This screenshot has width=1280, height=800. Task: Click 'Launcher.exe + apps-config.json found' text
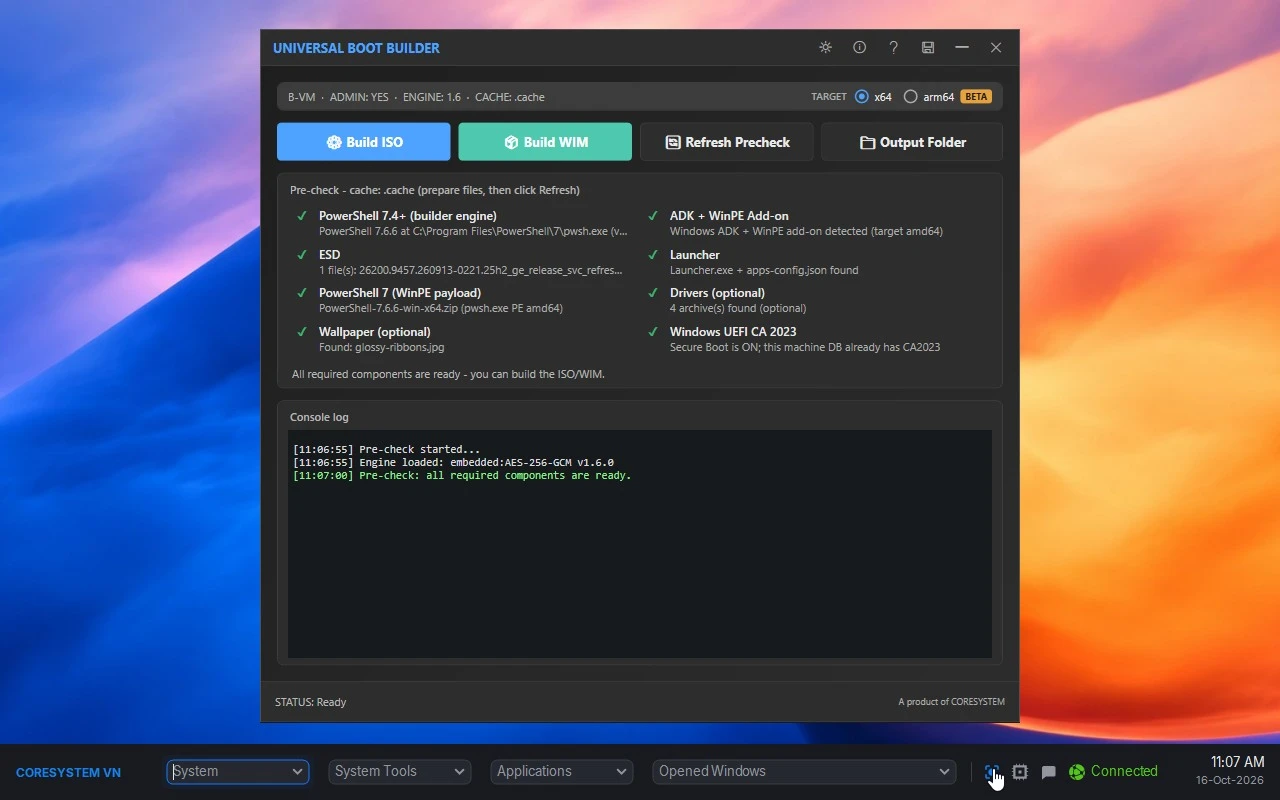tap(764, 270)
